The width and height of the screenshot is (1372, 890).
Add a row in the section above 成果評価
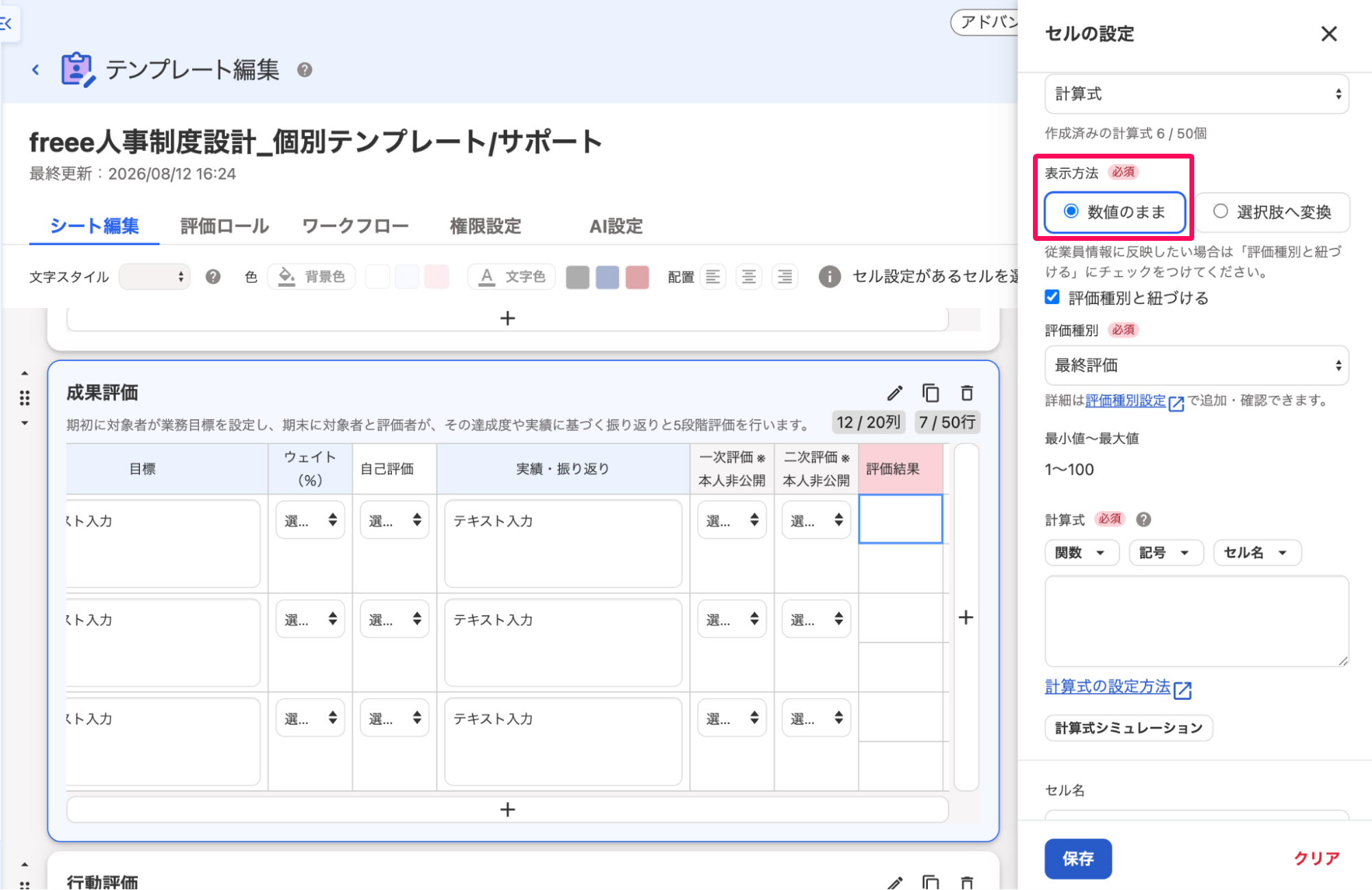click(507, 318)
